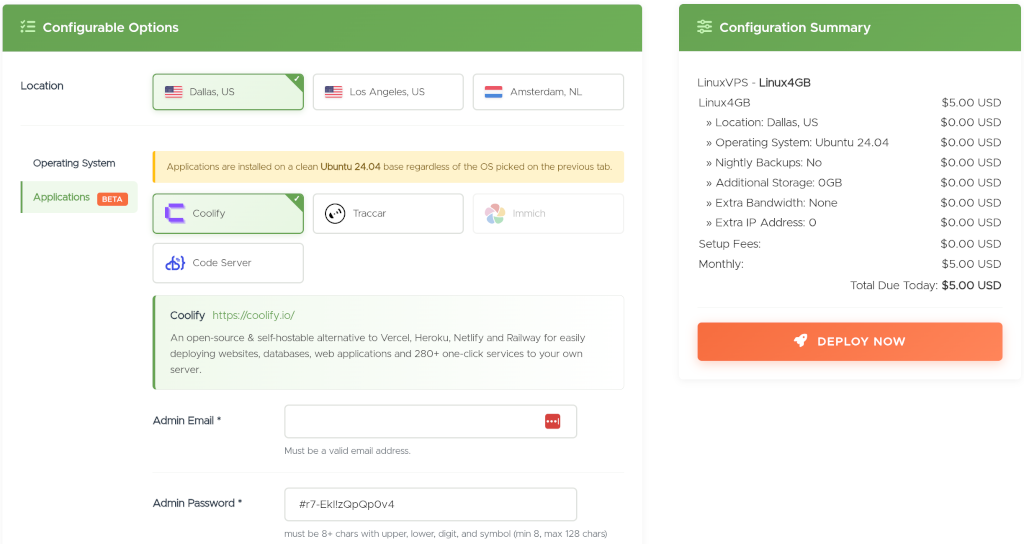Click the 'LinuxVPS - Linux4GB' plan title
1024x545 pixels.
754,83
